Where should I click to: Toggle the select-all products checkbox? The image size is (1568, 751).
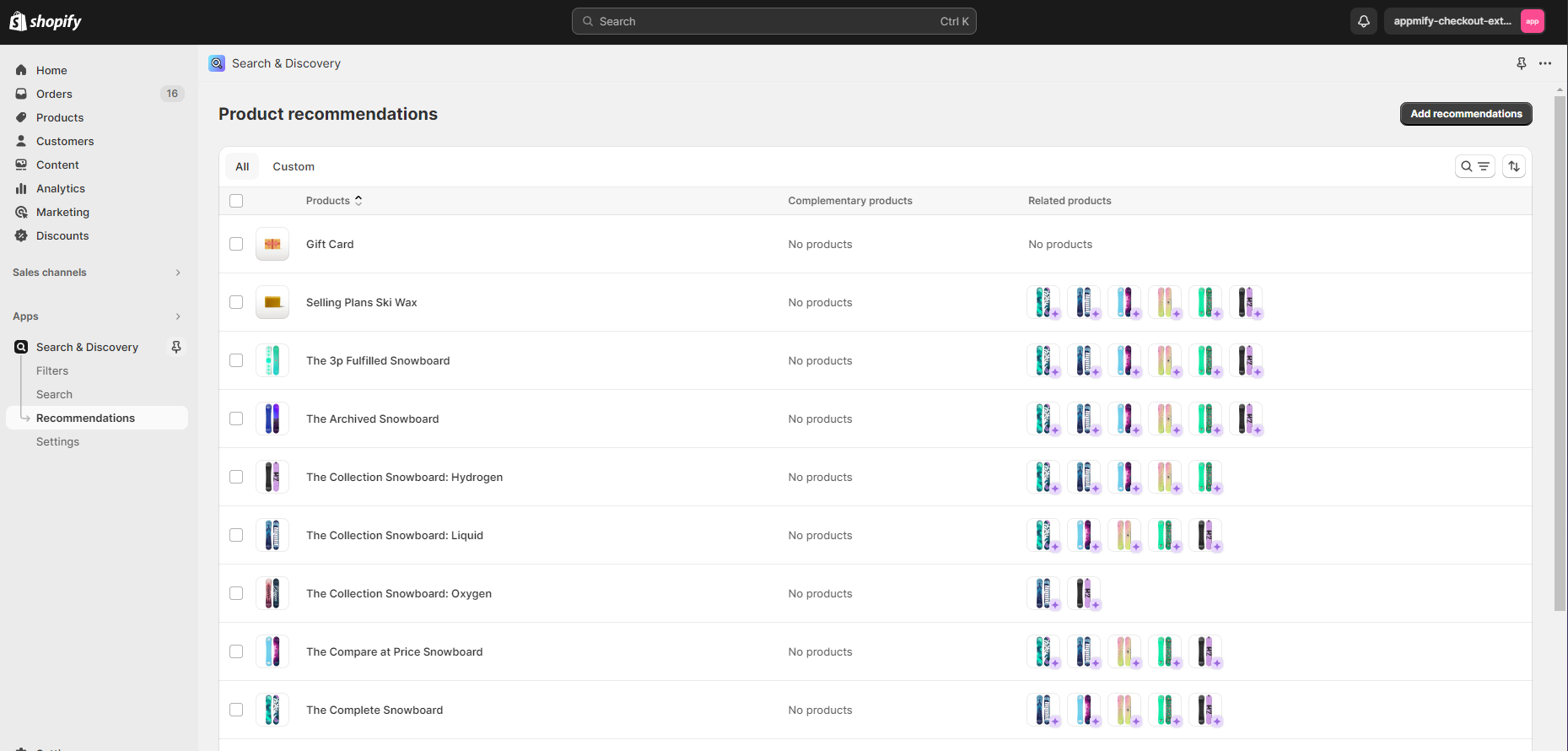click(236, 201)
